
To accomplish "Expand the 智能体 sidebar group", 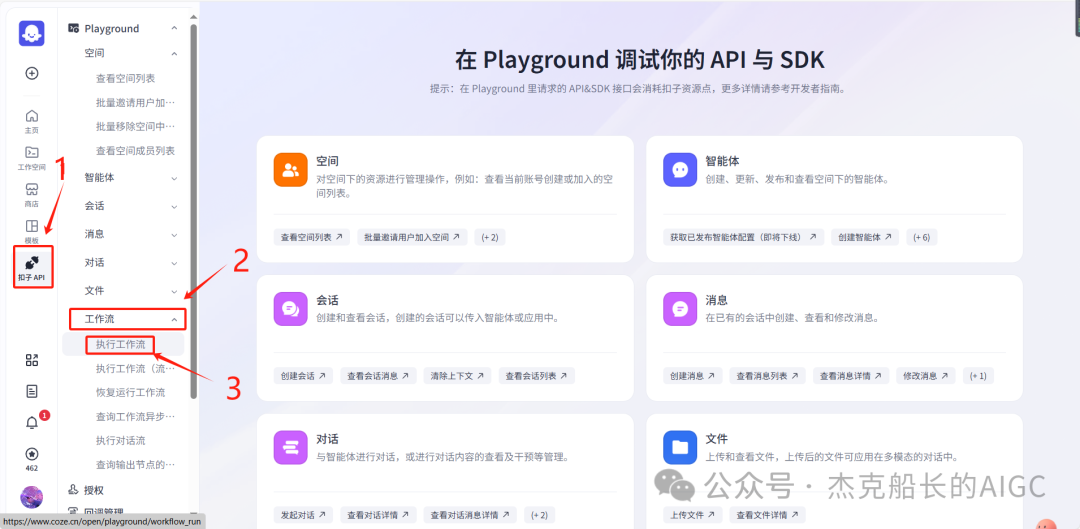I will click(174, 178).
